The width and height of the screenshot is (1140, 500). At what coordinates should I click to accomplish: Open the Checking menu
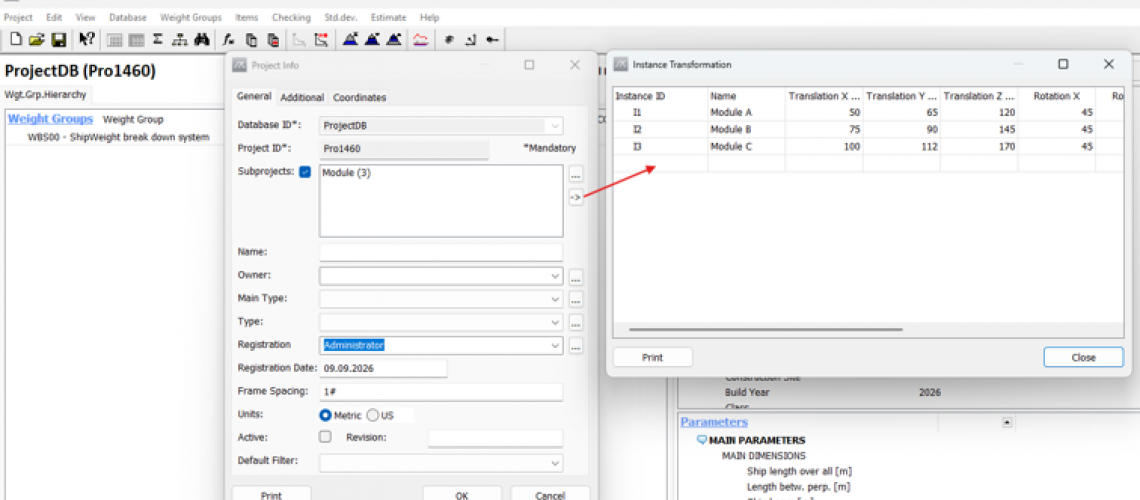[x=291, y=17]
